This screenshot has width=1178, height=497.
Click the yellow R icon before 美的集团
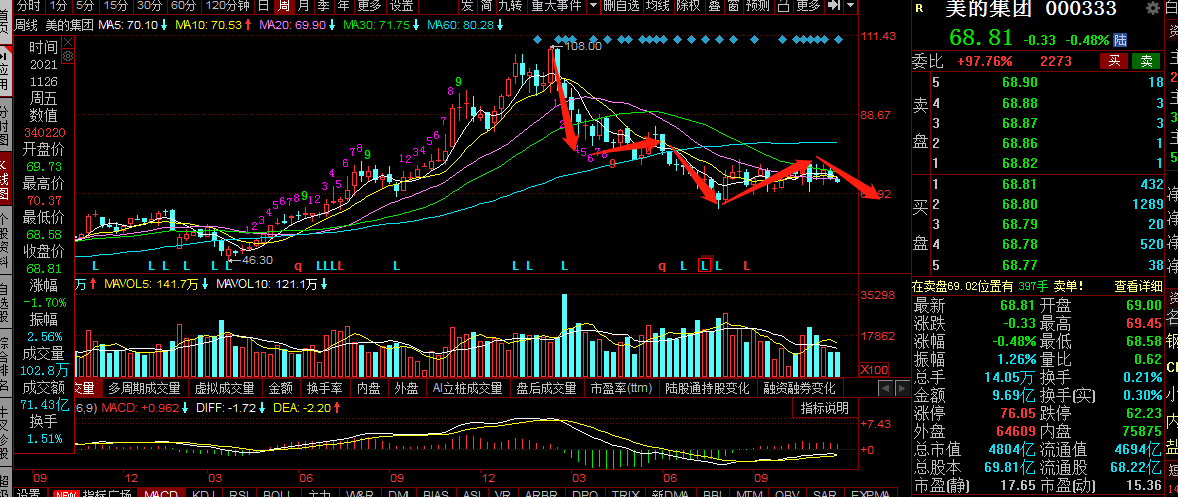click(920, 9)
